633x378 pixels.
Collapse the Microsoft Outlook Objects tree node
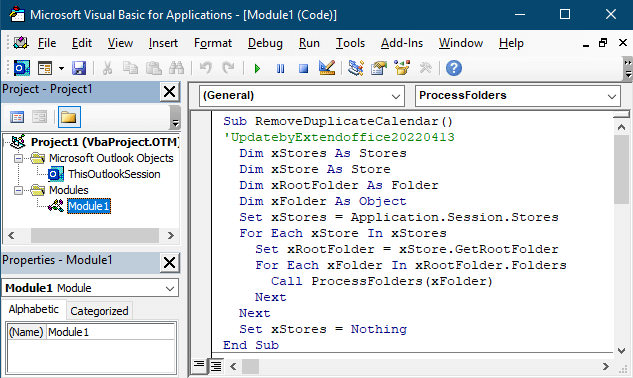coord(18,158)
